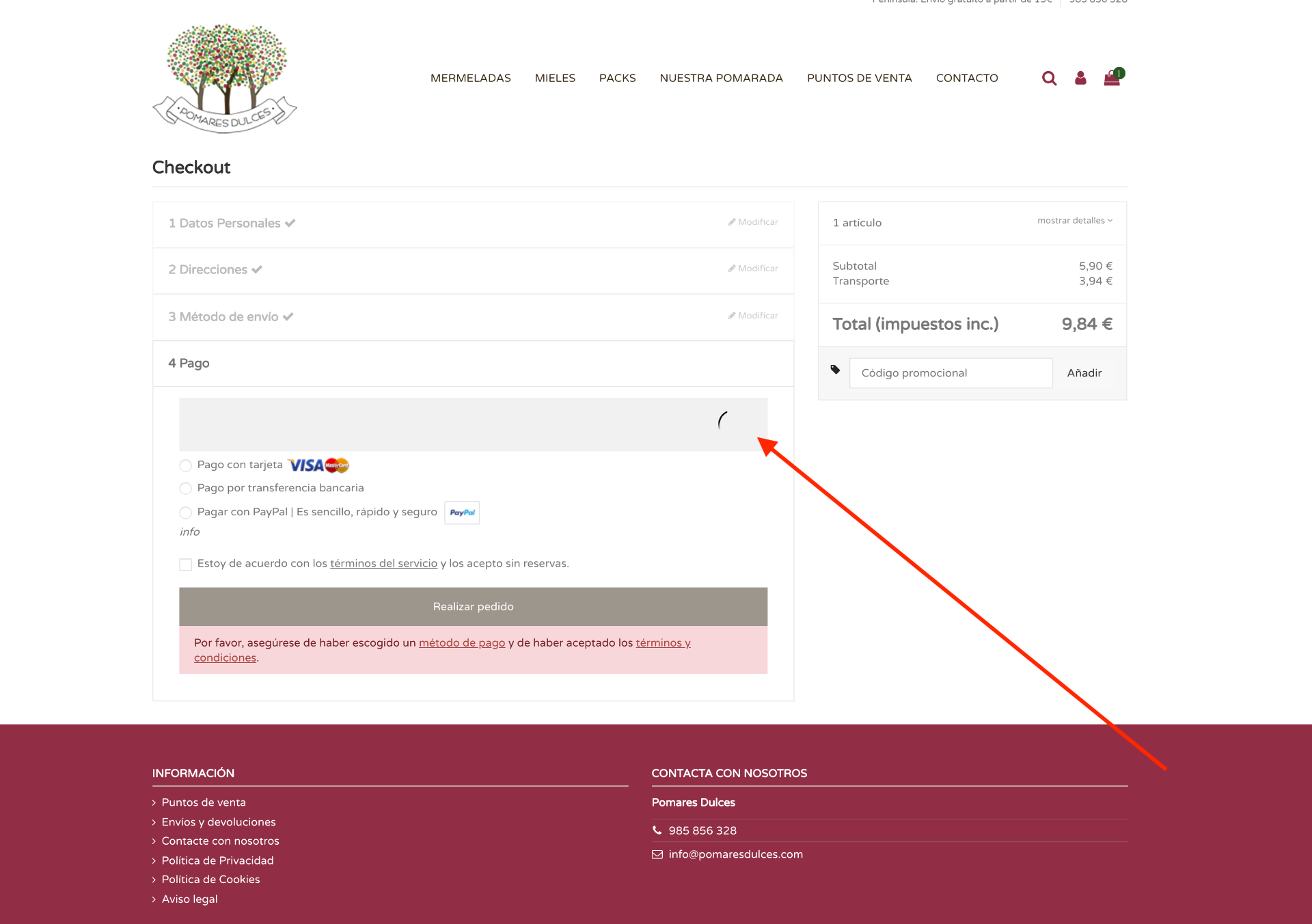
Task: Click the Código promocional input field
Action: (951, 373)
